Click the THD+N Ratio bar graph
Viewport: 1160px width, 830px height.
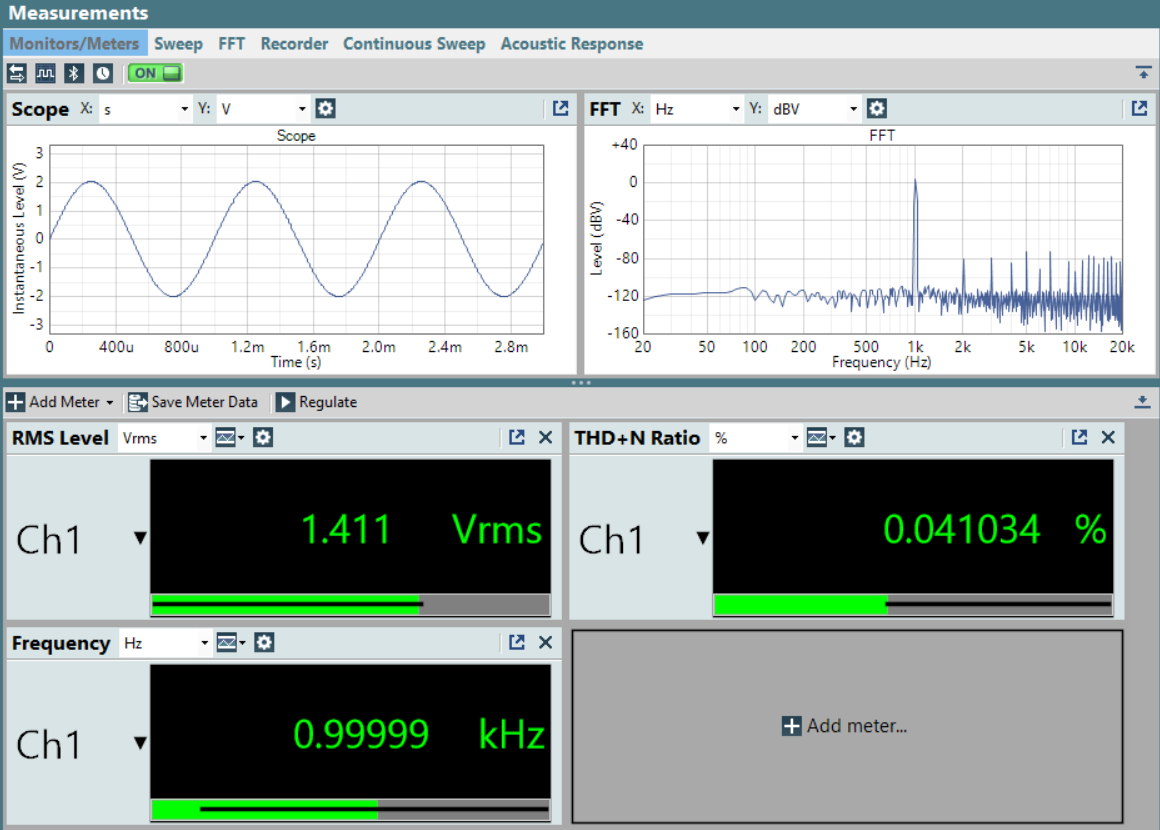coord(912,604)
